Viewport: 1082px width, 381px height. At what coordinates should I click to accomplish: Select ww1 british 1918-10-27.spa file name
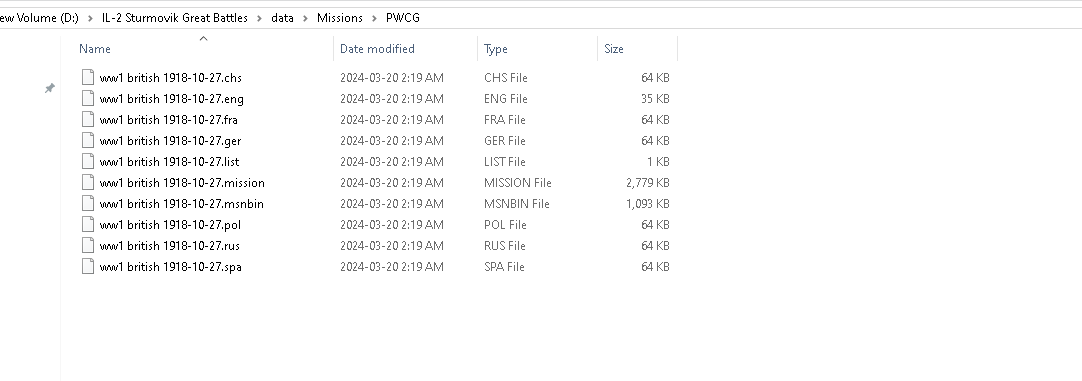pyautogui.click(x=170, y=266)
